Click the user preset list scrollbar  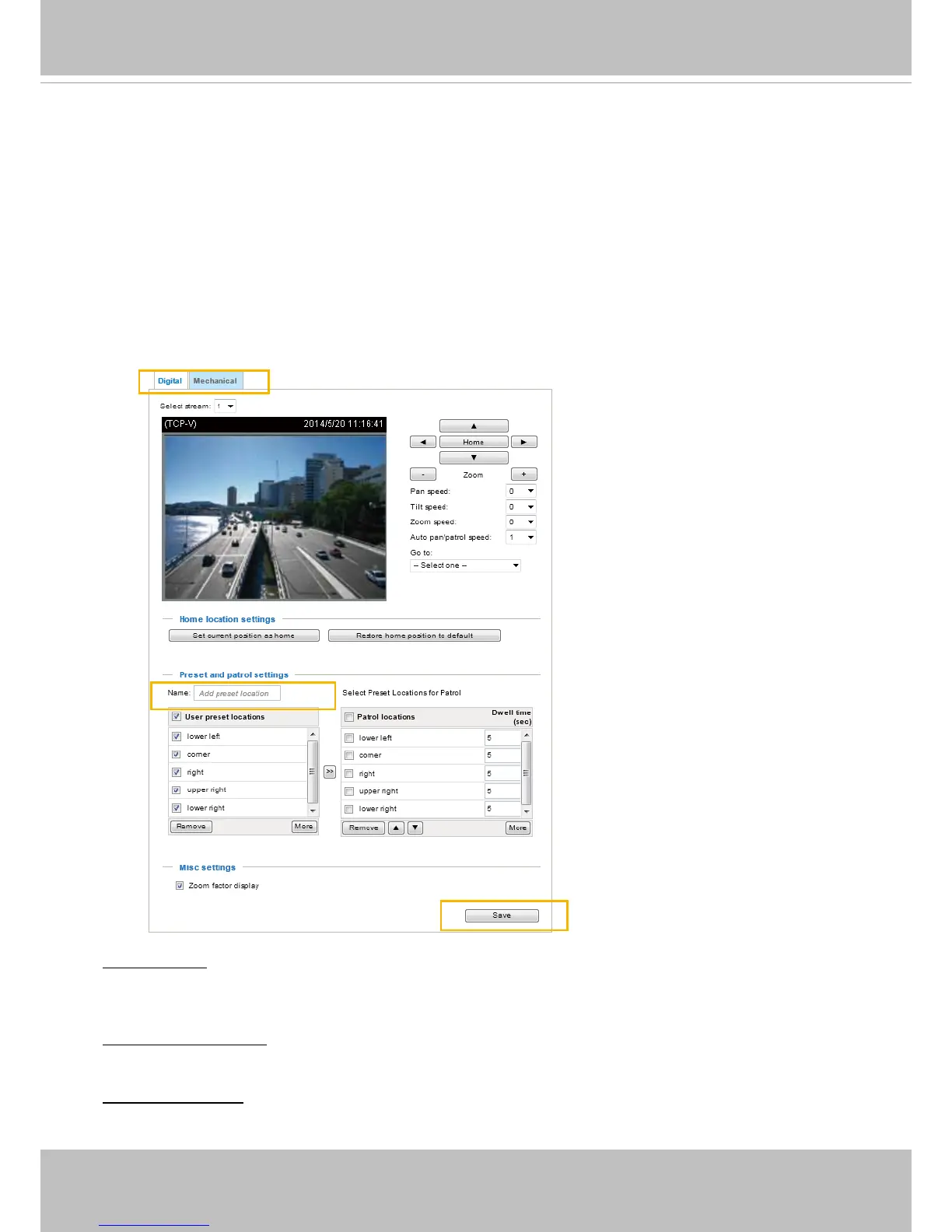coord(313,772)
